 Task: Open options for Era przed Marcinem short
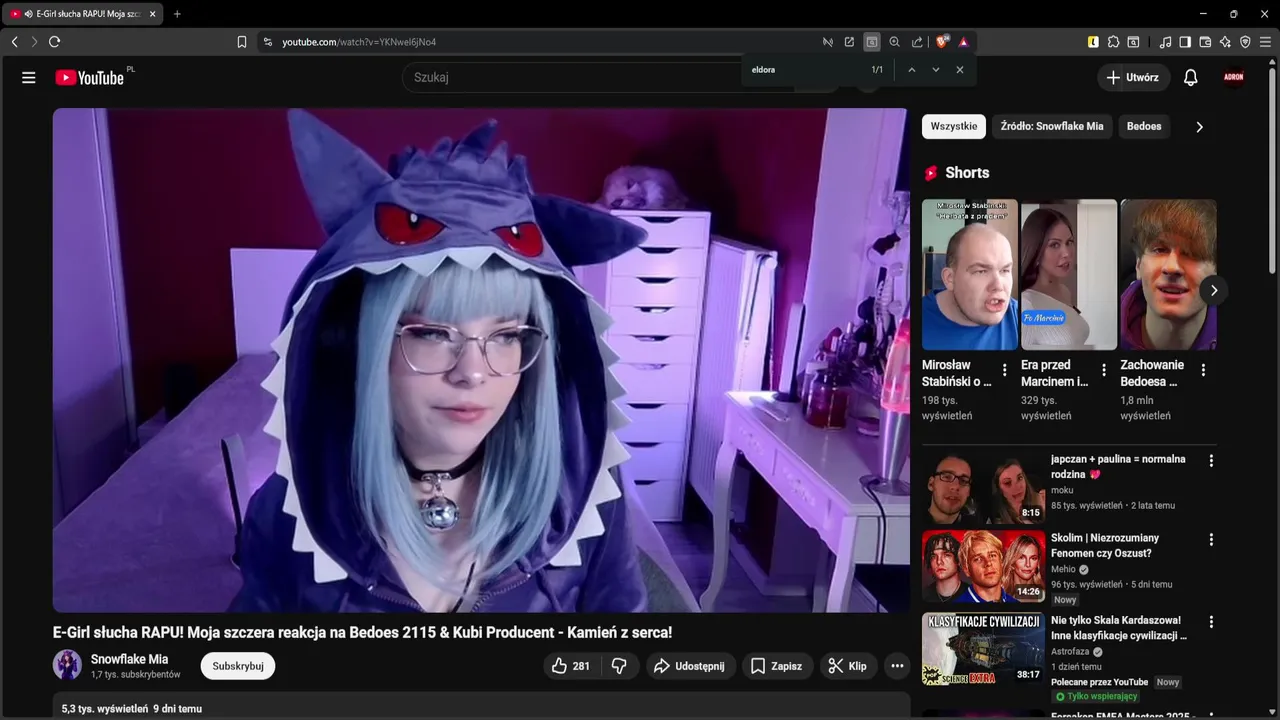[1104, 370]
